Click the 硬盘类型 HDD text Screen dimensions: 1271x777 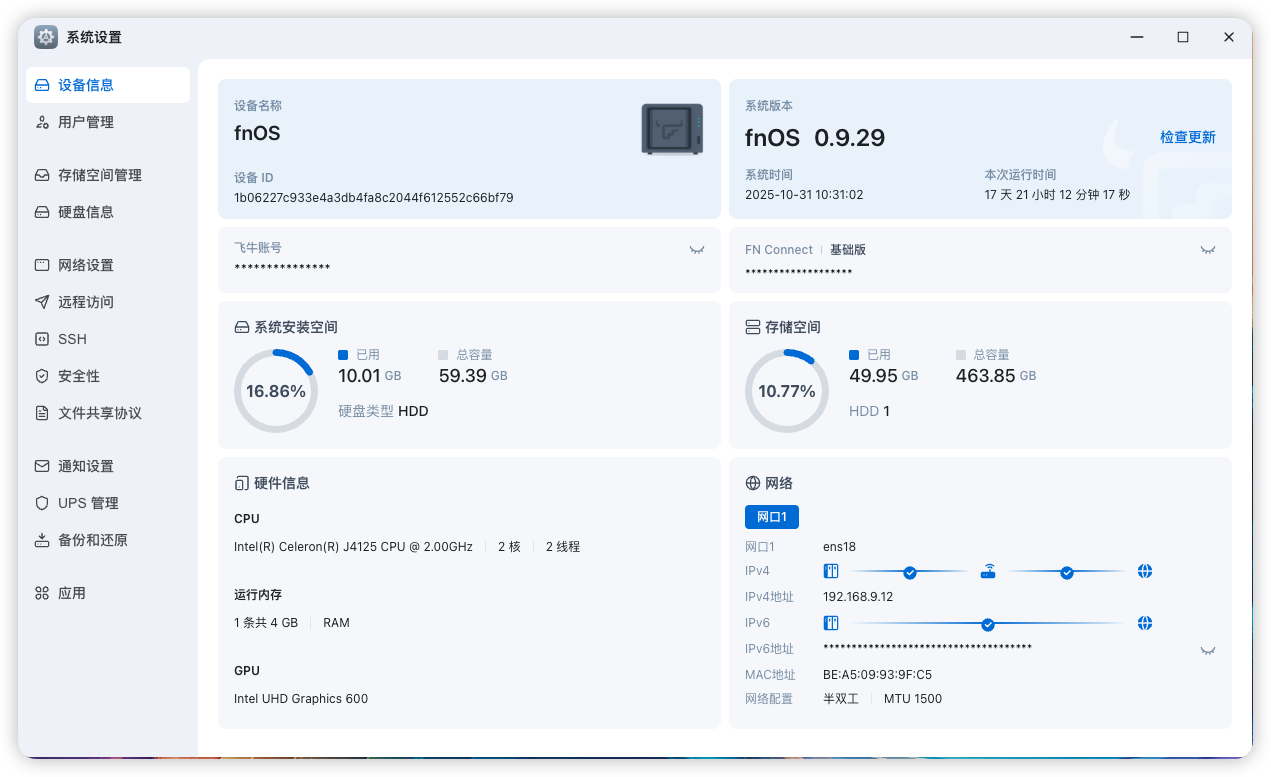[383, 411]
